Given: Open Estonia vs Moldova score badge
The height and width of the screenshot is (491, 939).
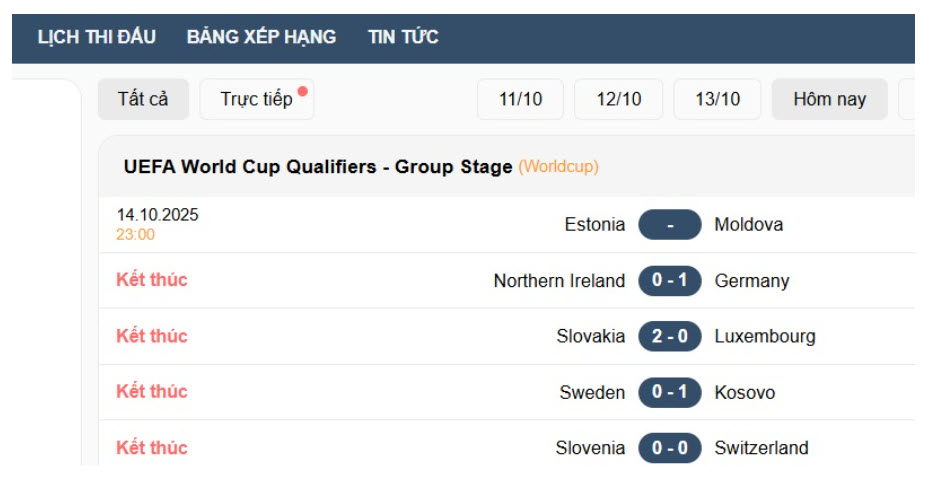Looking at the screenshot, I should click(669, 225).
